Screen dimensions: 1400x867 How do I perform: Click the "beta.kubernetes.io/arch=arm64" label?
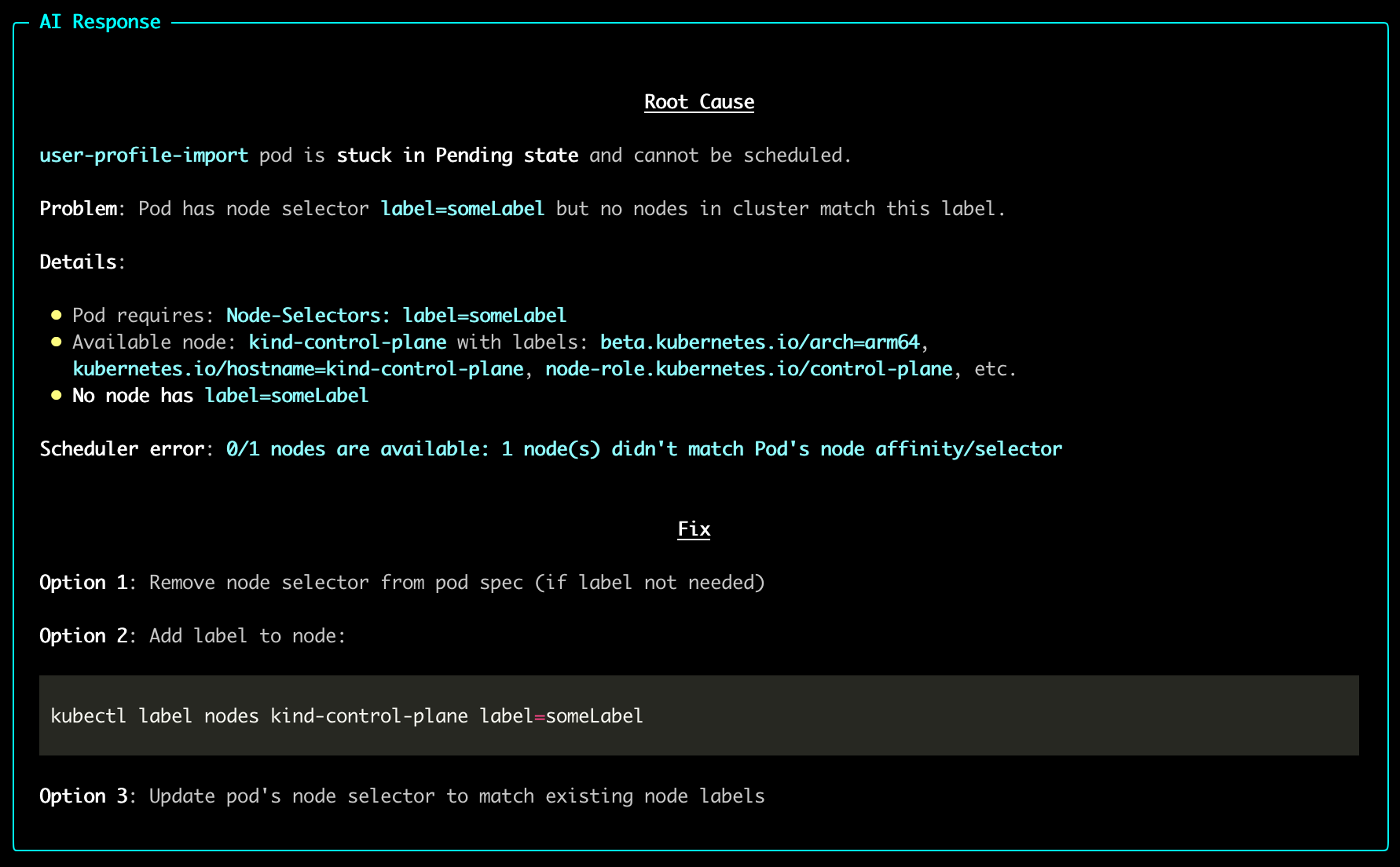pos(759,342)
